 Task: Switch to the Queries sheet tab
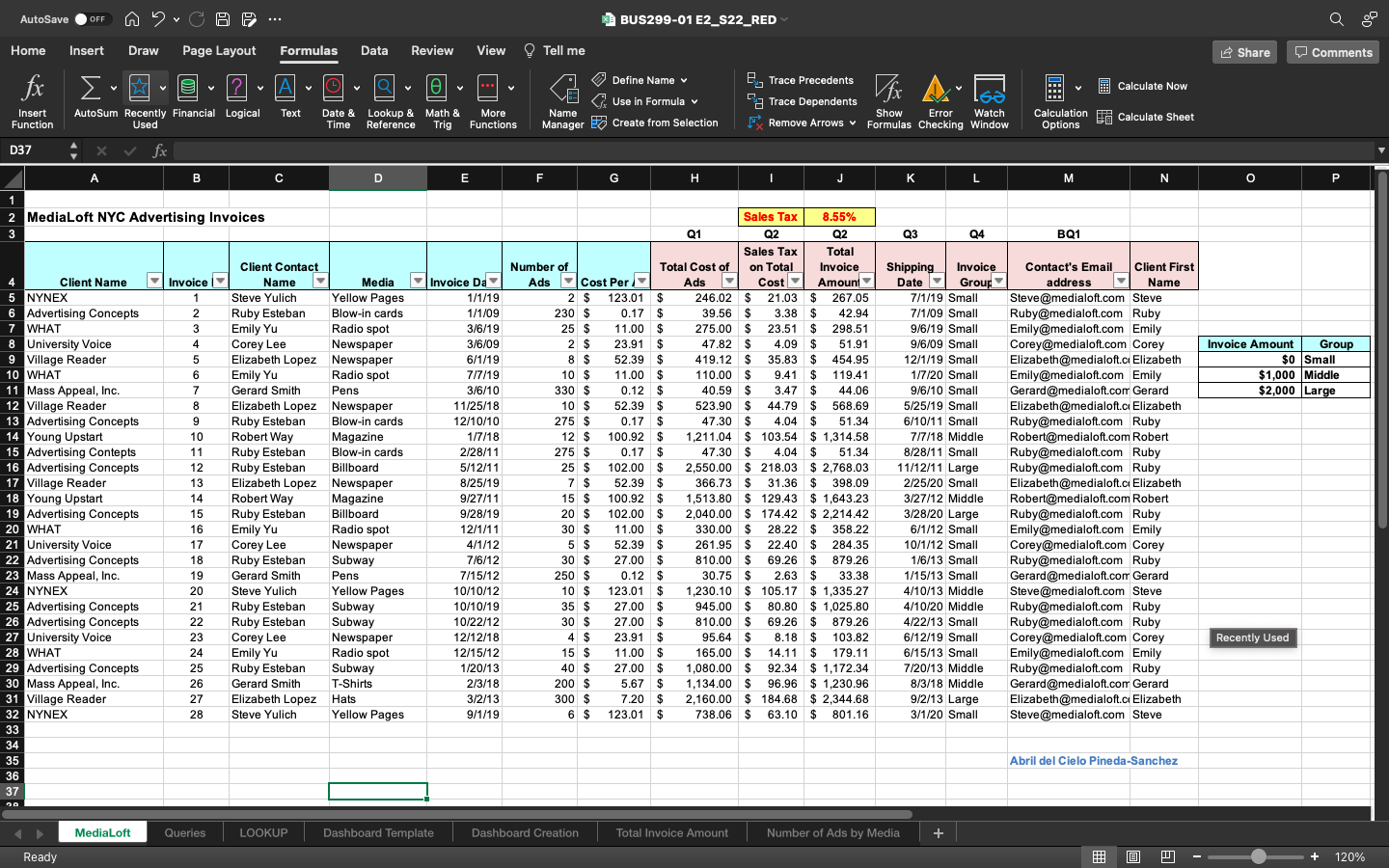click(x=185, y=832)
